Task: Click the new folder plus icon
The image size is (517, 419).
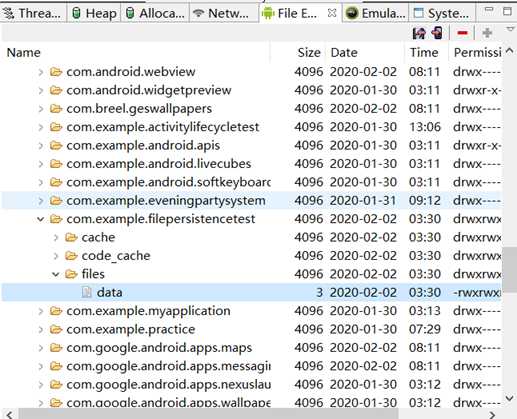Action: 487,33
